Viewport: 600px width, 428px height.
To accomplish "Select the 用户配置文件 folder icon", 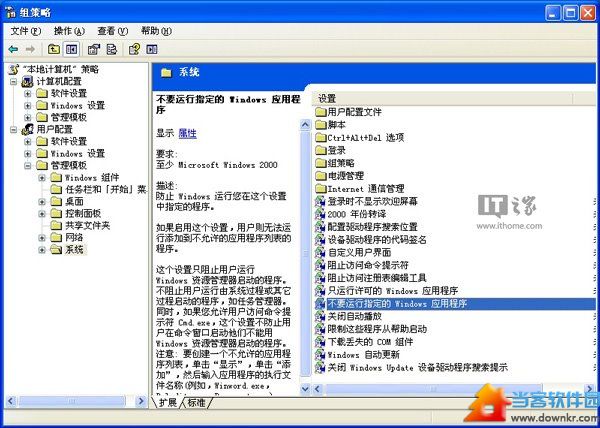I will (x=320, y=112).
